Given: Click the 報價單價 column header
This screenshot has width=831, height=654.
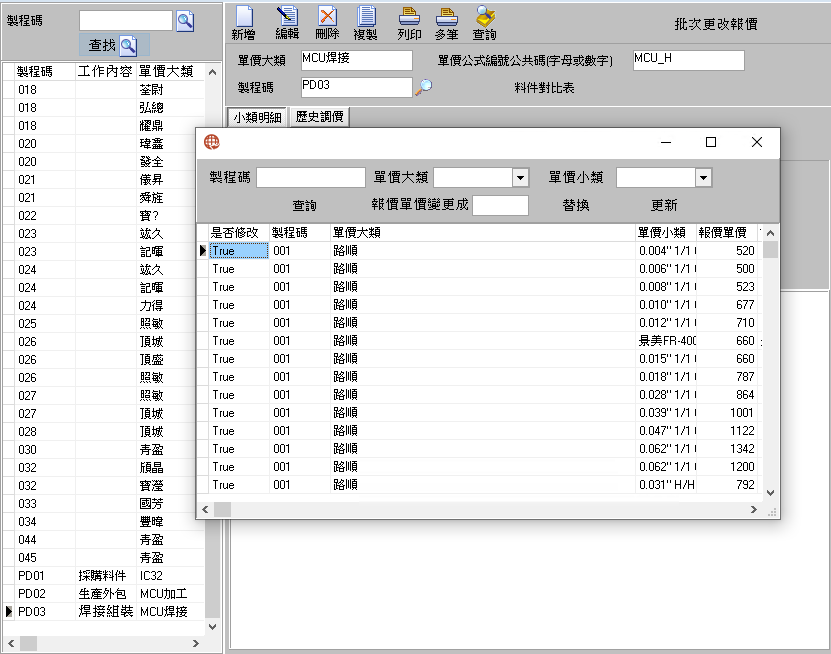Looking at the screenshot, I should 726,233.
